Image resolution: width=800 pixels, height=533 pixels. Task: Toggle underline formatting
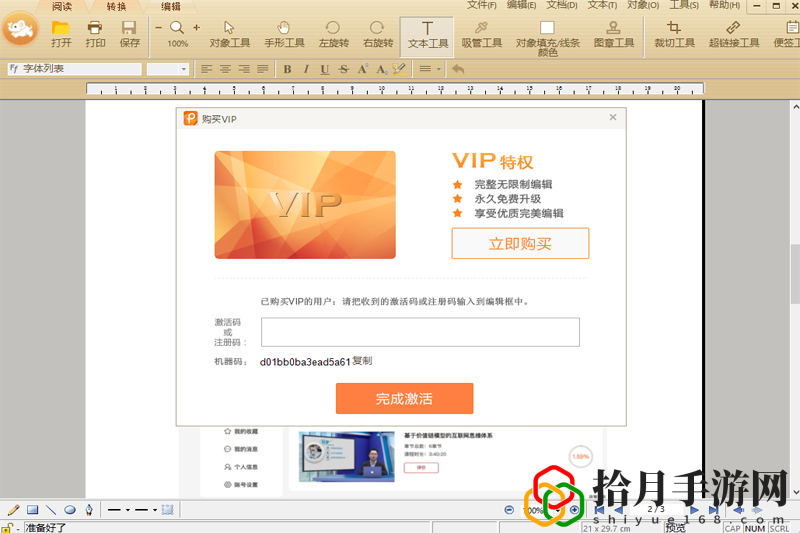[x=324, y=69]
